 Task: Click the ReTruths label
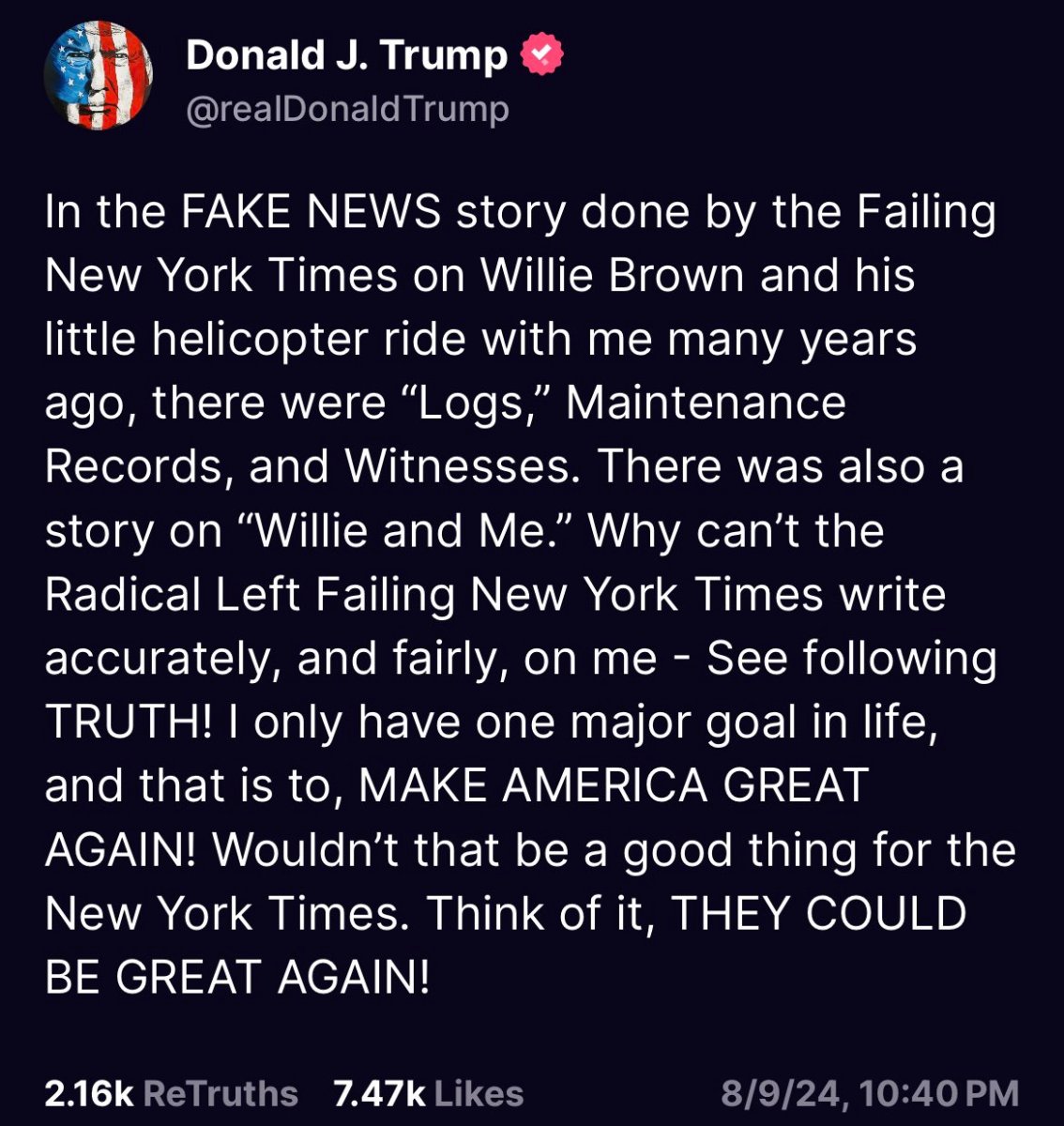[x=221, y=1093]
